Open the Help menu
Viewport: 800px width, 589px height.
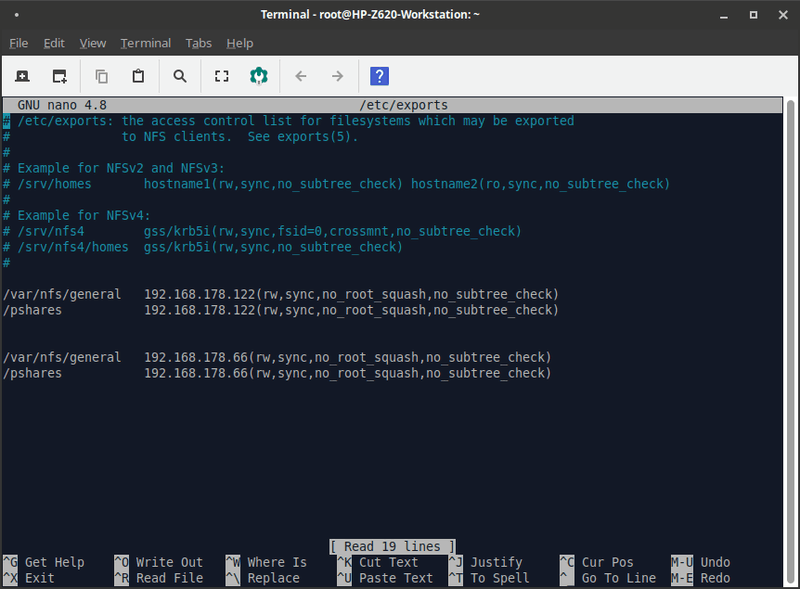[240, 43]
